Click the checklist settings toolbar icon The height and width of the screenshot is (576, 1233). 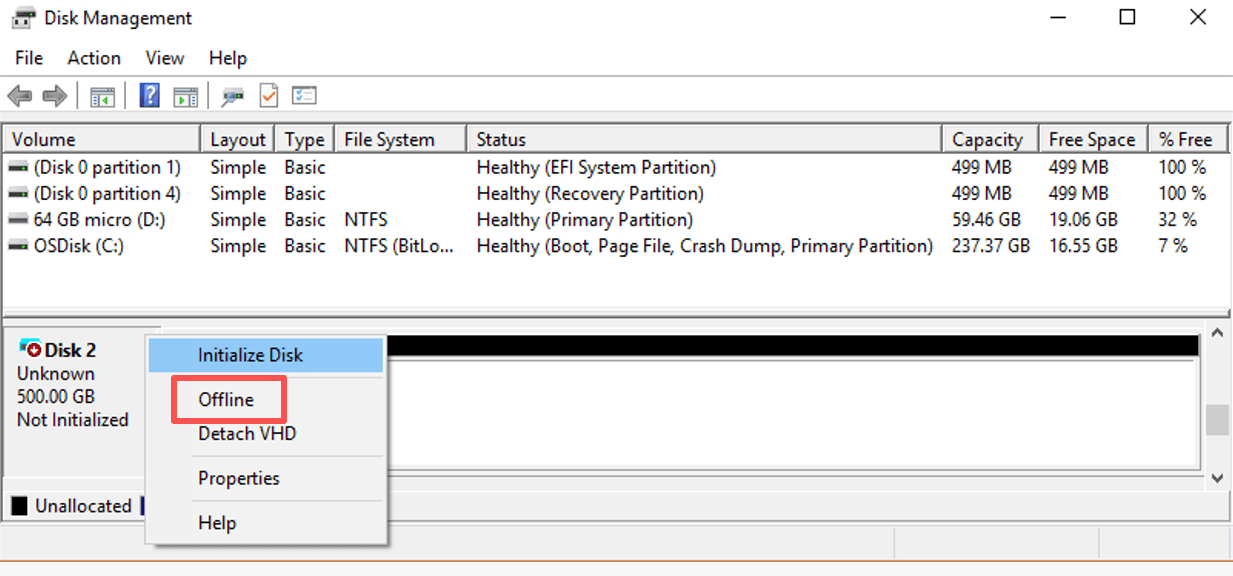point(304,96)
